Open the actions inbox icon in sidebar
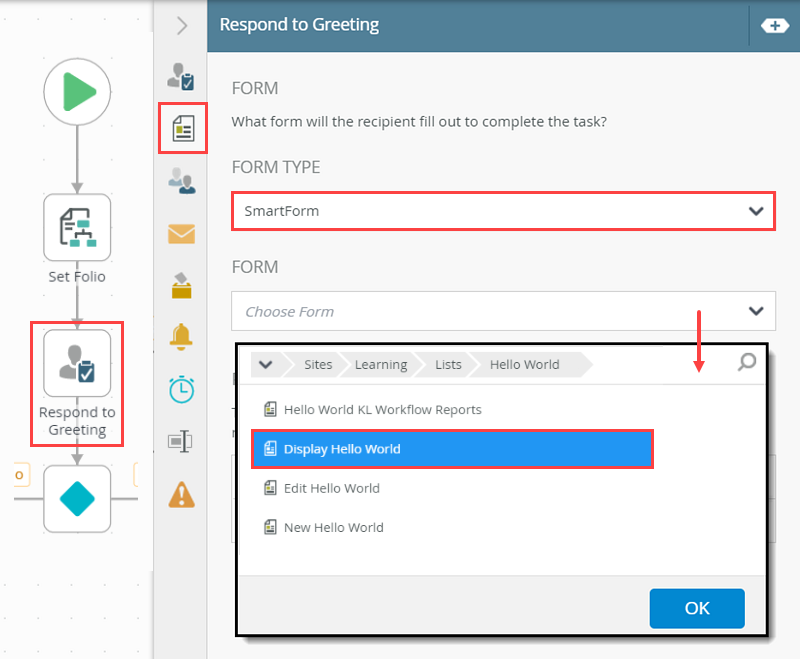Image resolution: width=800 pixels, height=659 pixels. [181, 286]
